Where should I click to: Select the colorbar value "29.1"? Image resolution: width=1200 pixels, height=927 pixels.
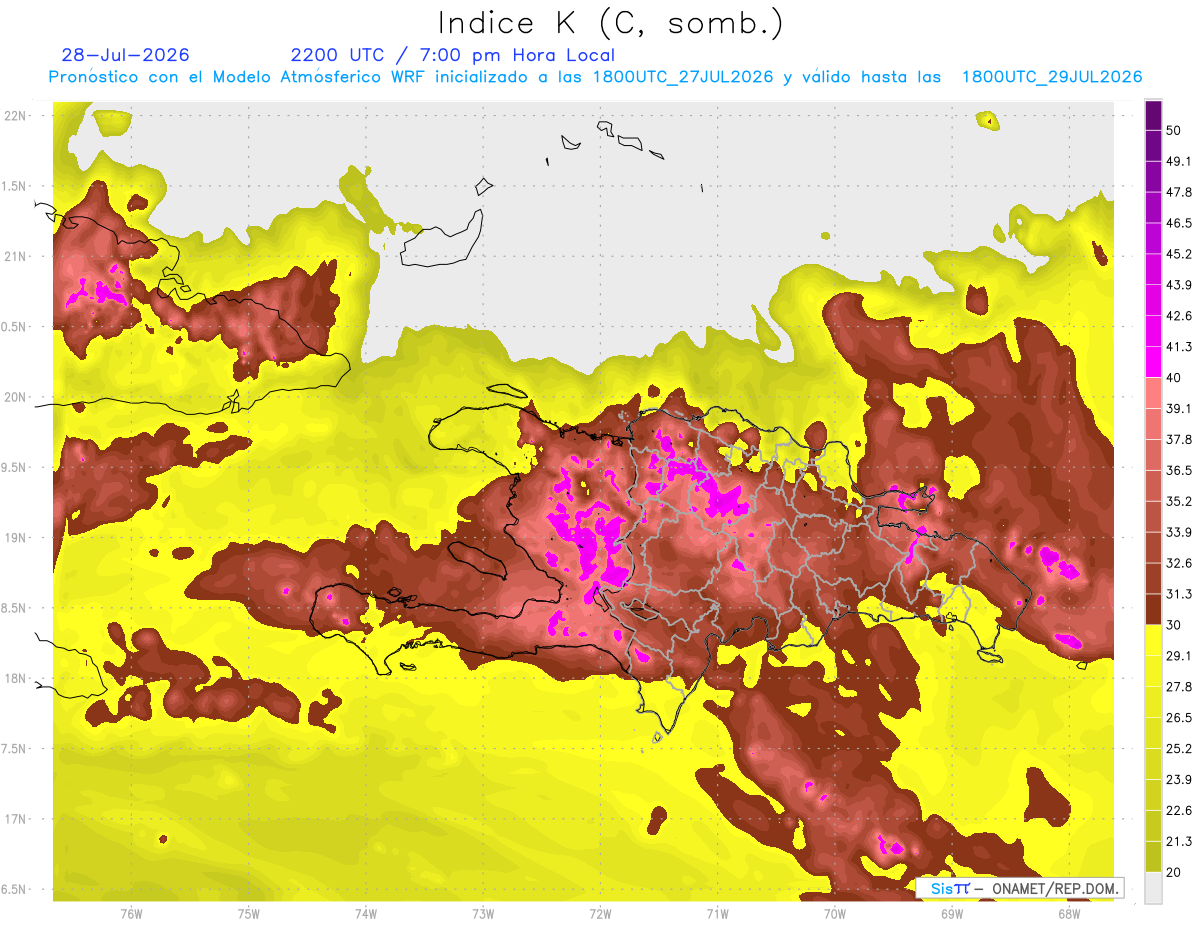[1179, 655]
